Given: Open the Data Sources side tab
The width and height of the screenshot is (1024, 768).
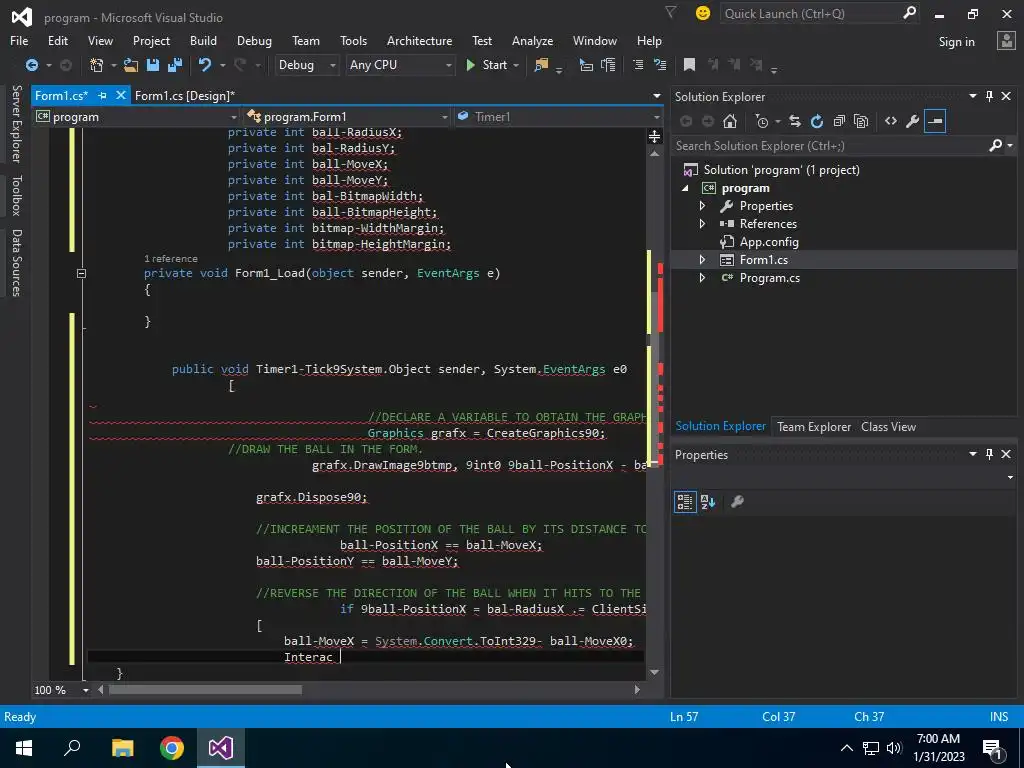Looking at the screenshot, I should click(16, 263).
